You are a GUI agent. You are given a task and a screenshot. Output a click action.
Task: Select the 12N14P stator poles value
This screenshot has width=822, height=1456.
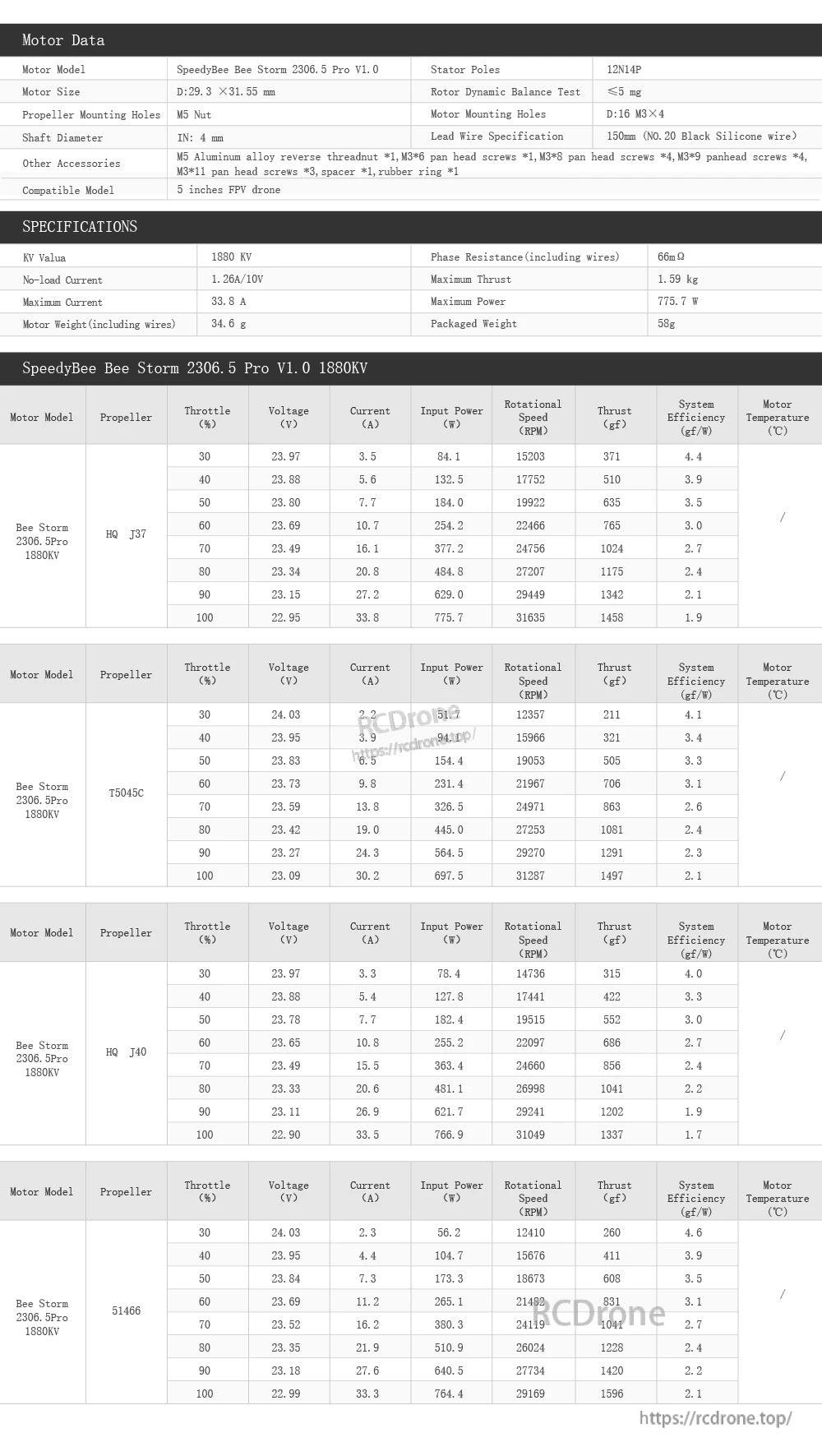(x=624, y=70)
